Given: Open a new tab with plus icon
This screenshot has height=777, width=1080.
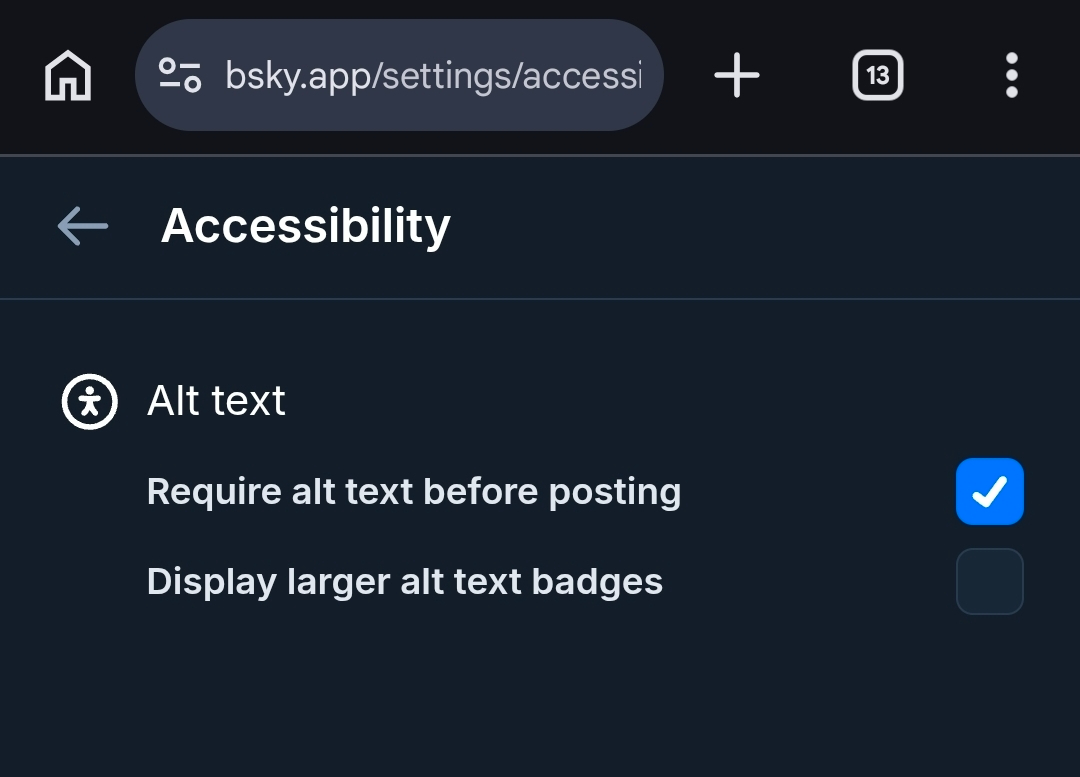Looking at the screenshot, I should point(737,76).
